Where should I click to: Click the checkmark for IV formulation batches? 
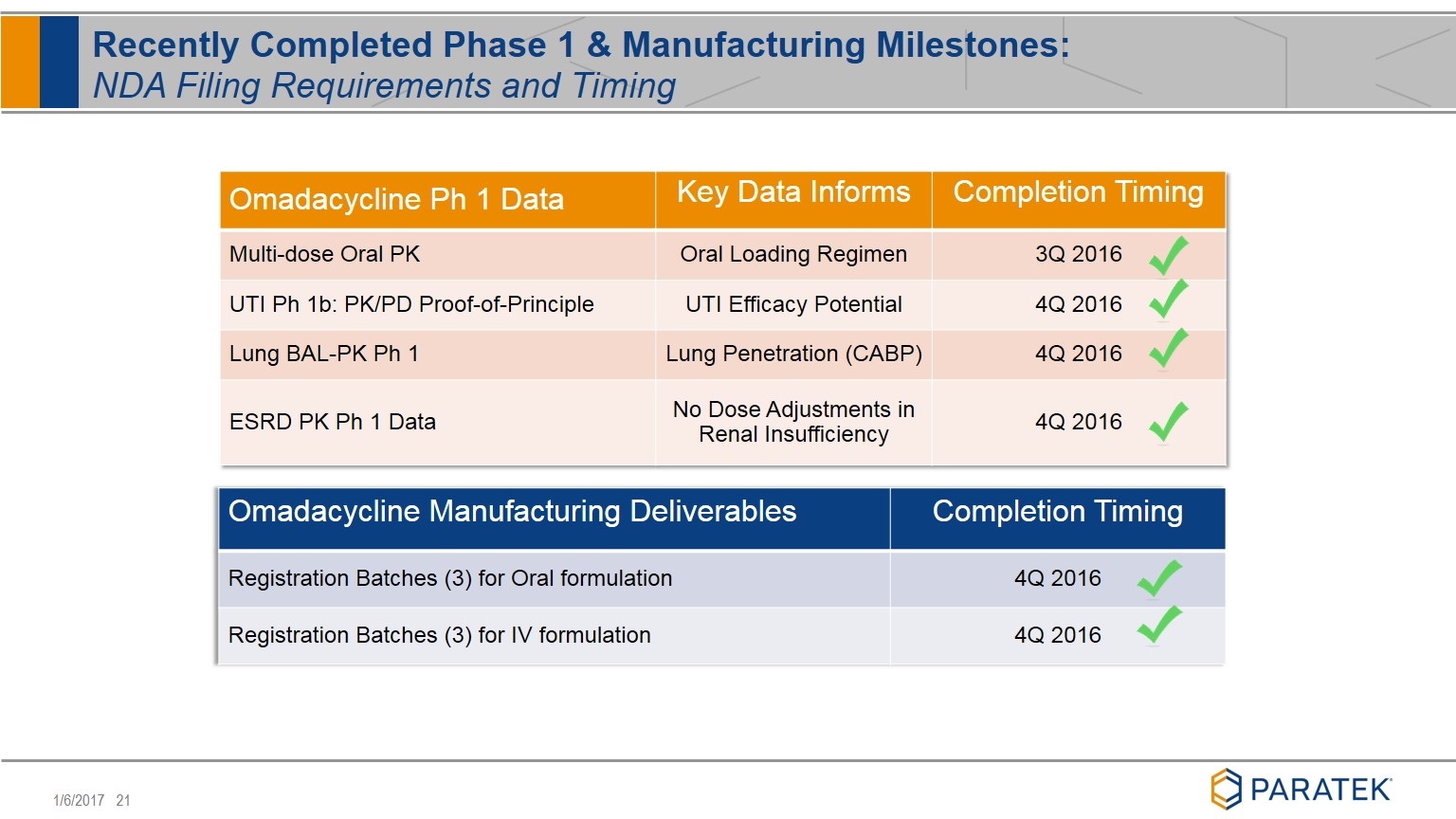tap(1160, 626)
